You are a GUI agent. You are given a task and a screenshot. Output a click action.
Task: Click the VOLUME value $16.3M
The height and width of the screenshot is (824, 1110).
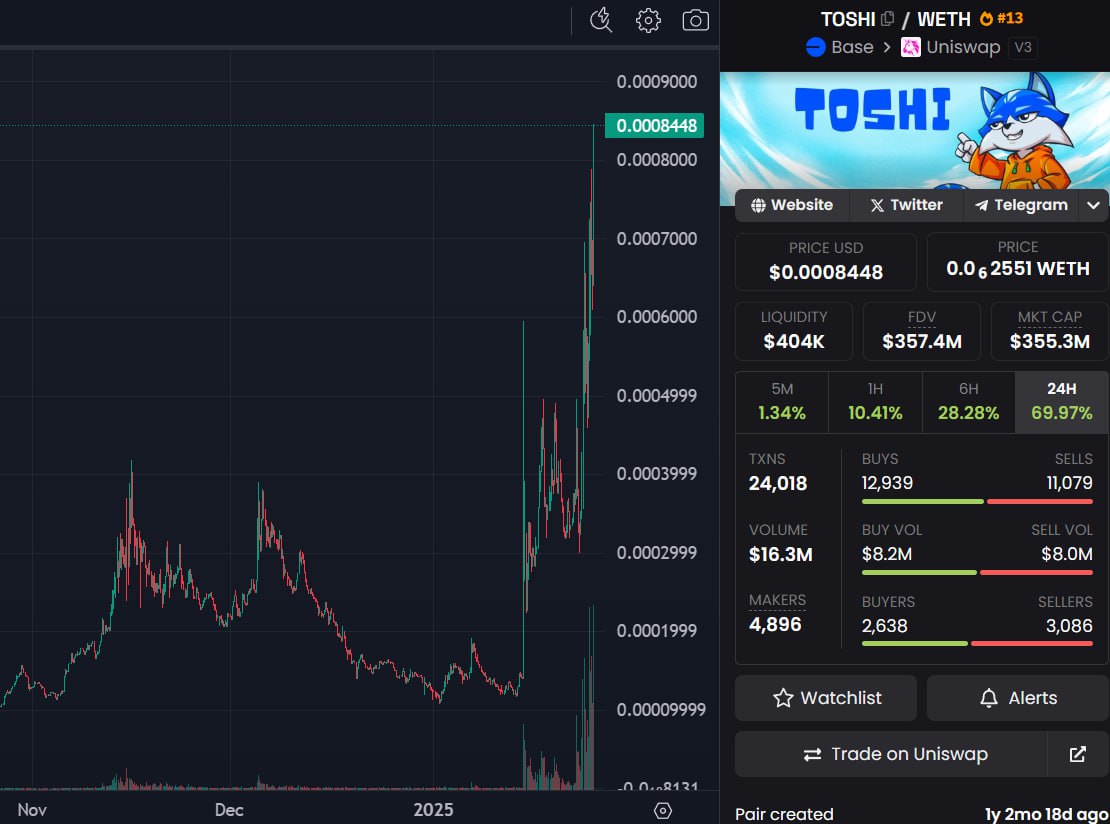[x=781, y=554]
